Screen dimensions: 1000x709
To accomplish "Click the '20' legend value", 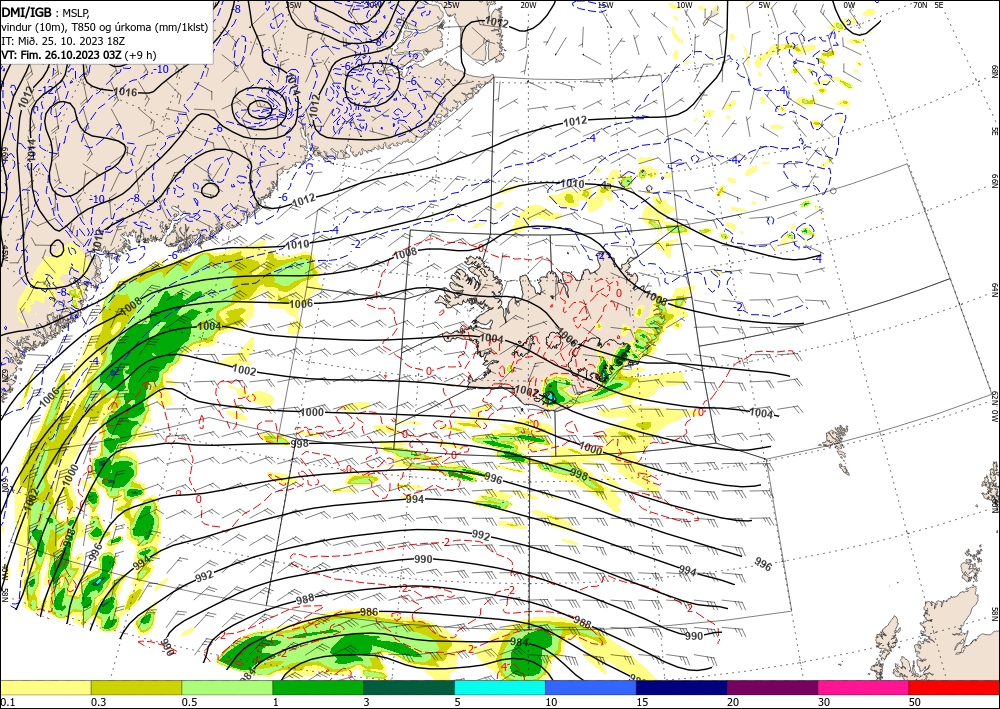I will pos(733,702).
